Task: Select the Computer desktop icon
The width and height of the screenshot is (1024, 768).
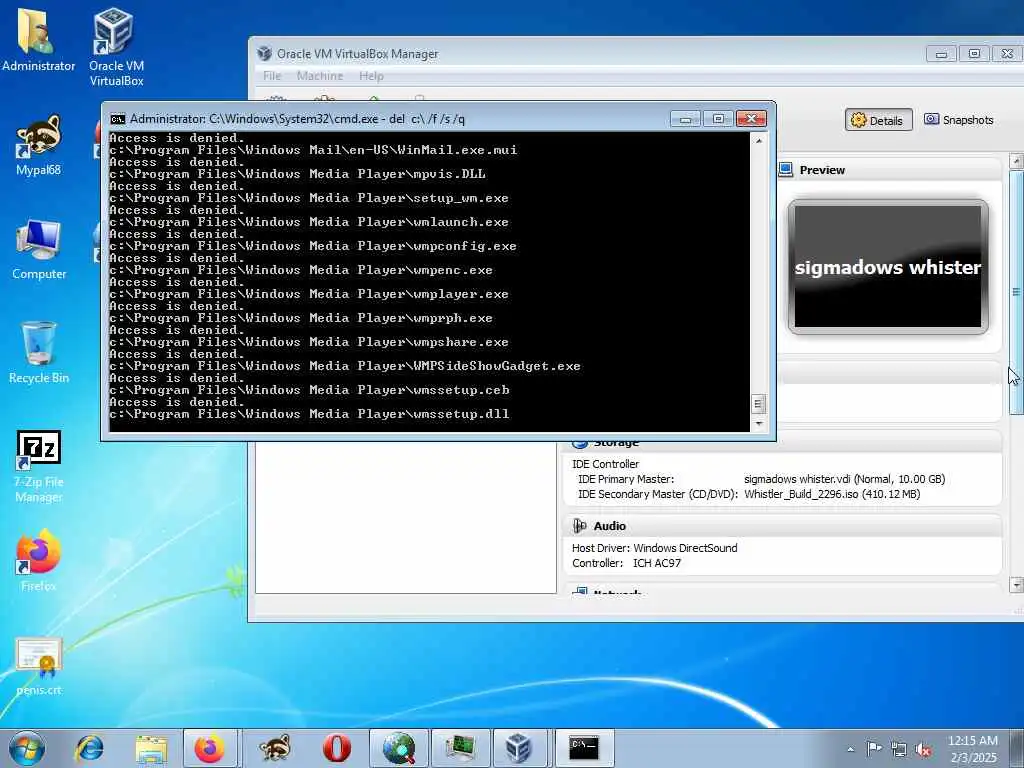Action: [x=39, y=249]
